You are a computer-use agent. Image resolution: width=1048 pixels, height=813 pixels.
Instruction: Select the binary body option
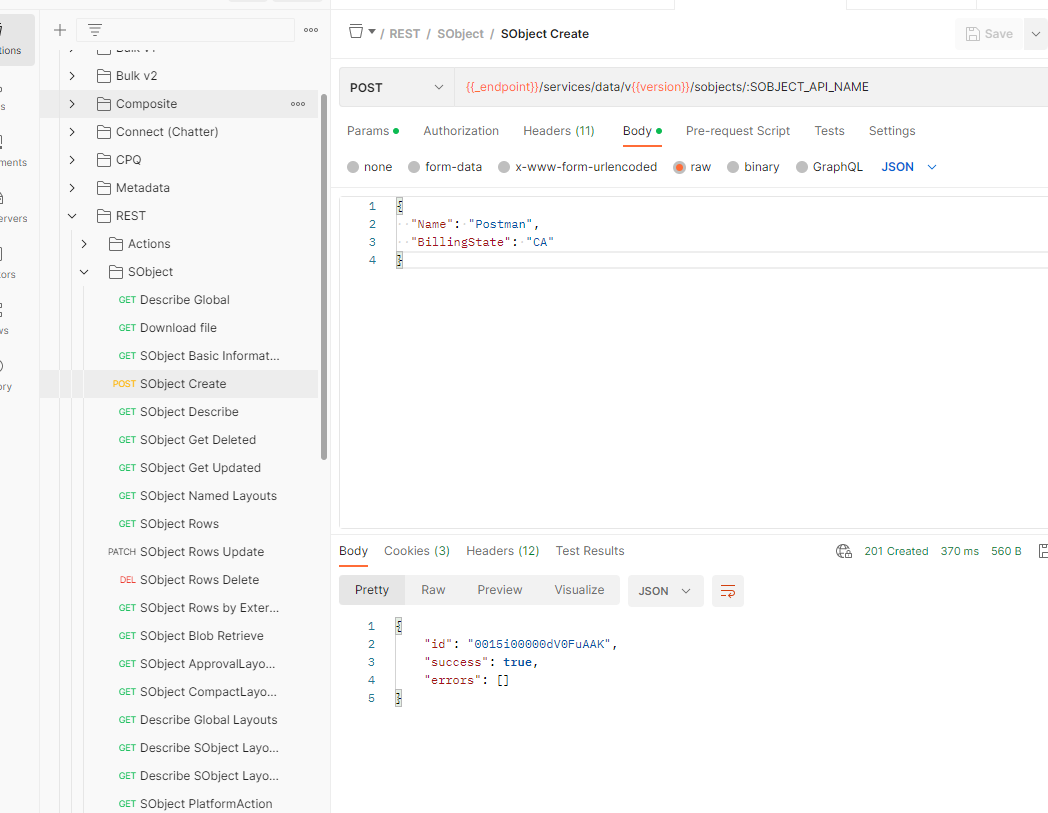tap(733, 167)
